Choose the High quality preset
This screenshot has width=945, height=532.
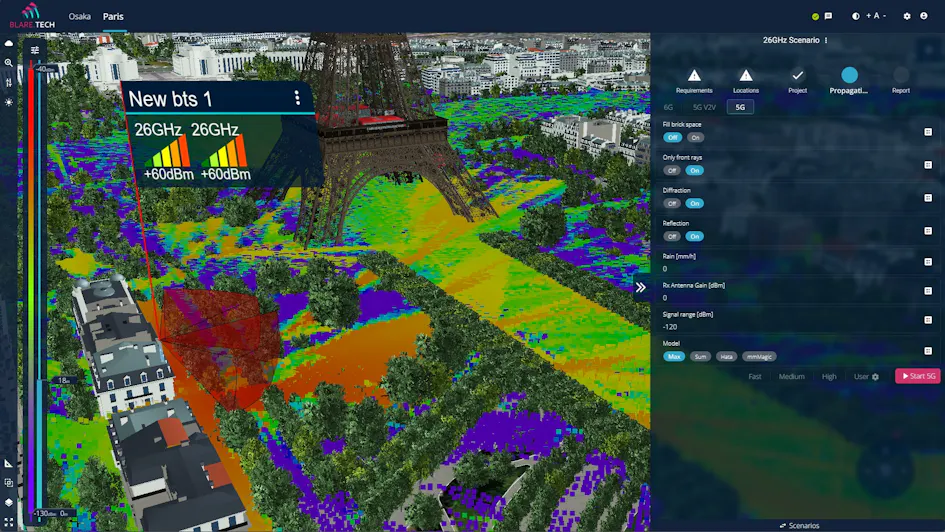[829, 377]
